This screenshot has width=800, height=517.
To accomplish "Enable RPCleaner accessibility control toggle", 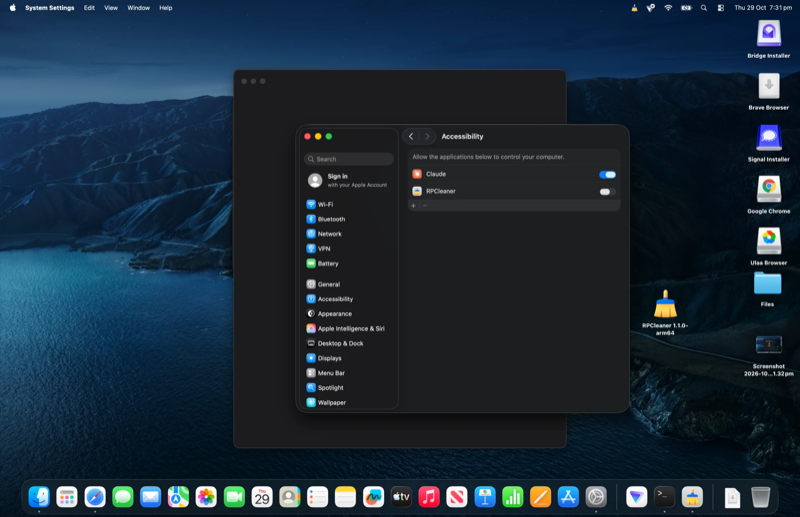I will point(607,192).
